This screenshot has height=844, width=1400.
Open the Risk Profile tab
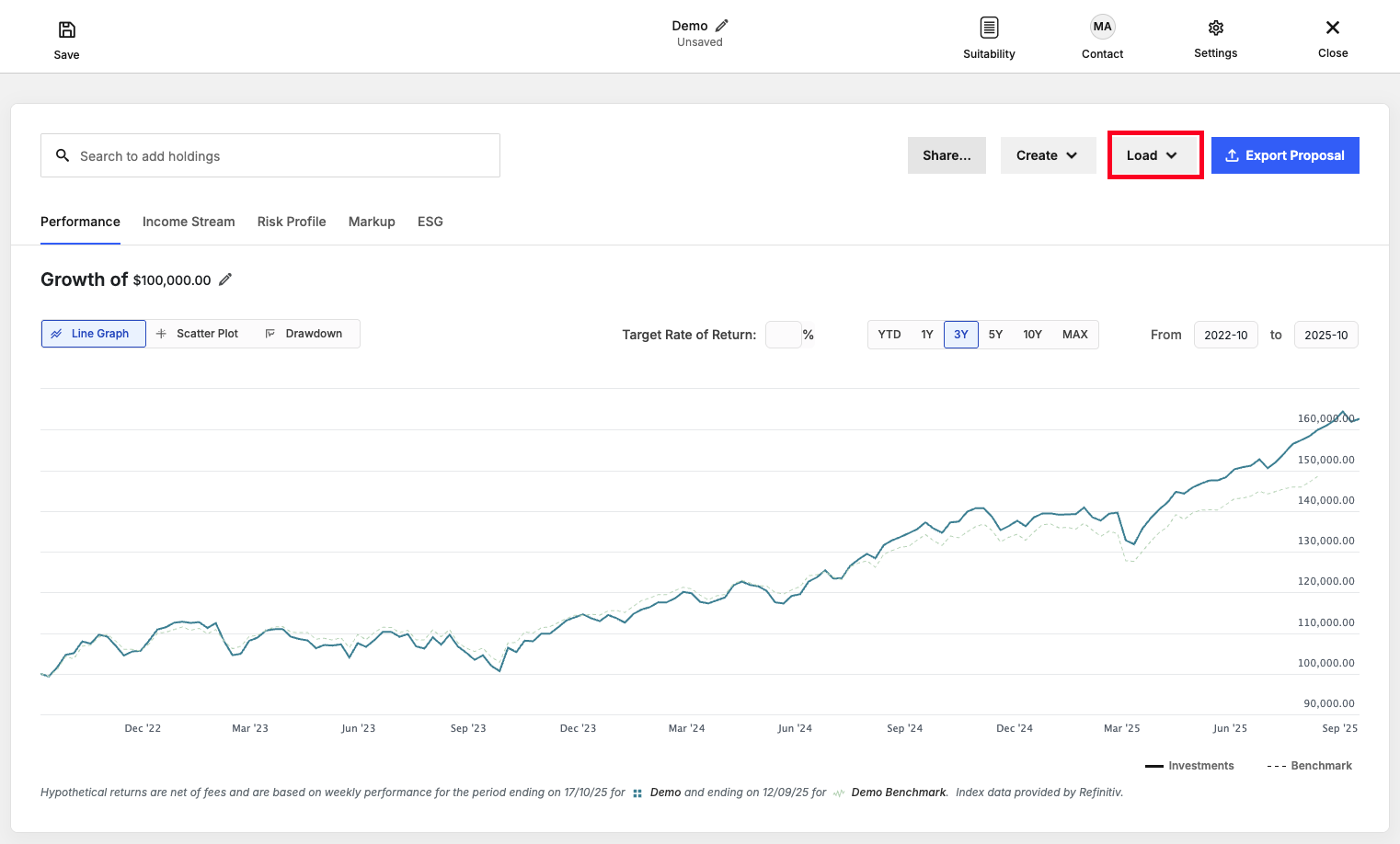coord(292,222)
